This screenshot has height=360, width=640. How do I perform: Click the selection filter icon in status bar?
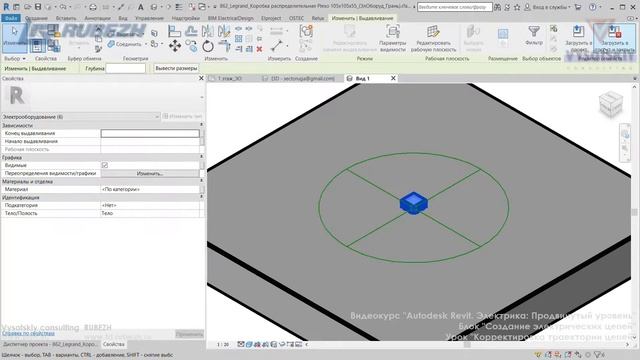click(x=599, y=355)
